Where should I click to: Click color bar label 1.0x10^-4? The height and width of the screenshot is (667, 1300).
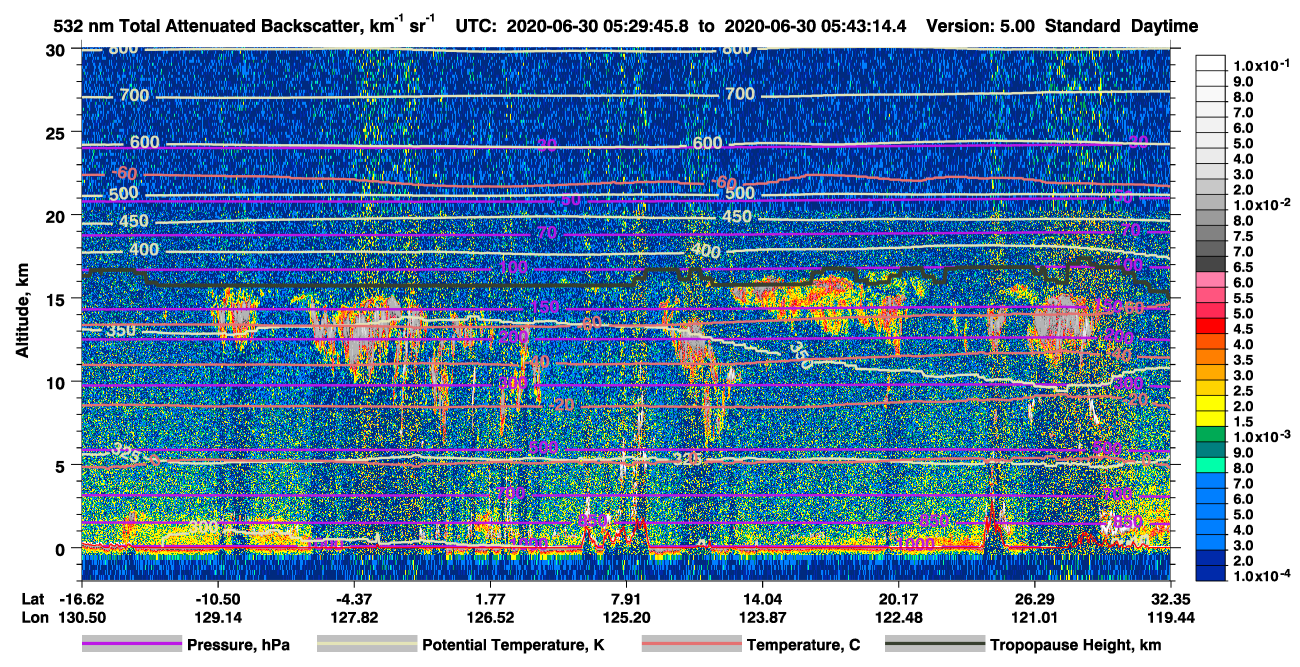click(1261, 573)
